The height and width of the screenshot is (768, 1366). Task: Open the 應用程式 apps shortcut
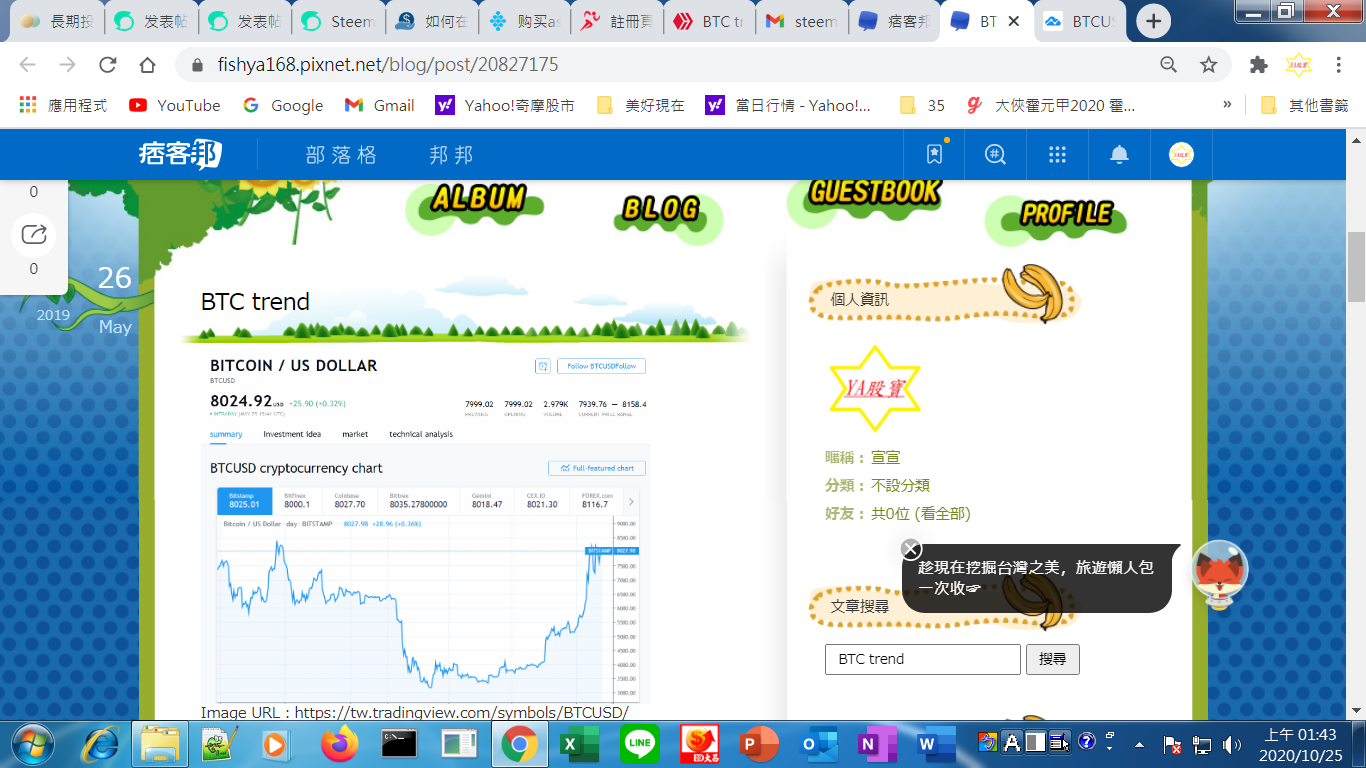pyautogui.click(x=63, y=105)
